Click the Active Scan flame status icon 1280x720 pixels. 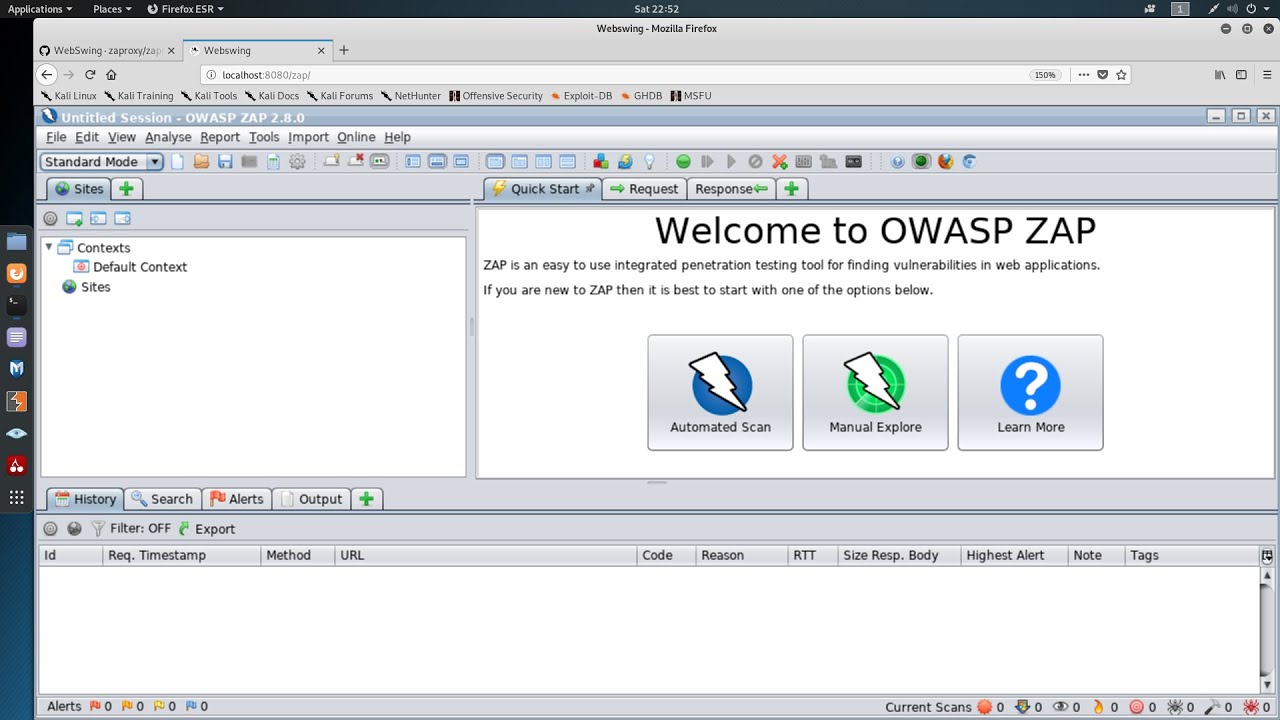click(x=1099, y=707)
